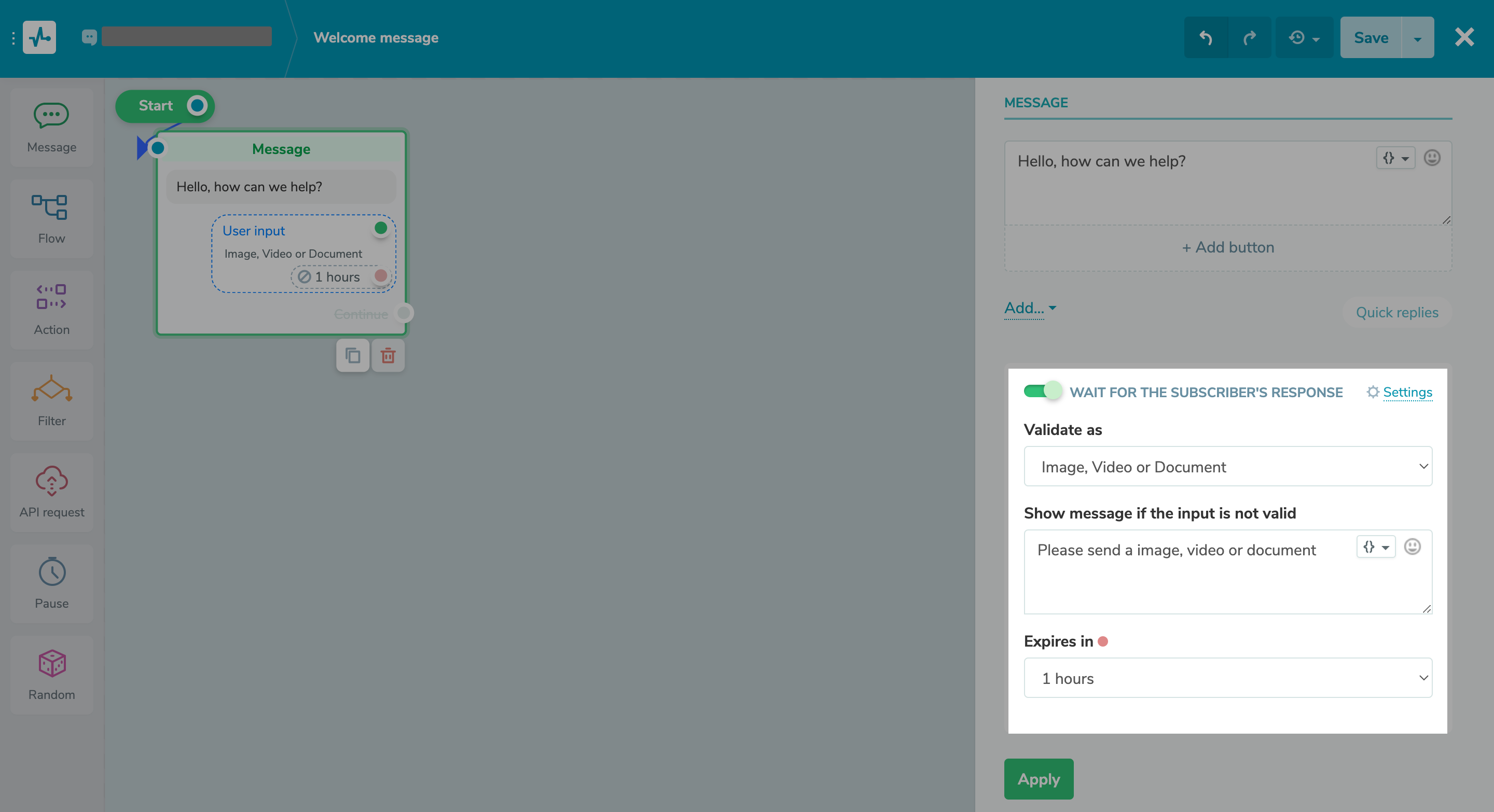Select the Random block in the sidebar
This screenshot has height=812, width=1494.
click(x=51, y=675)
